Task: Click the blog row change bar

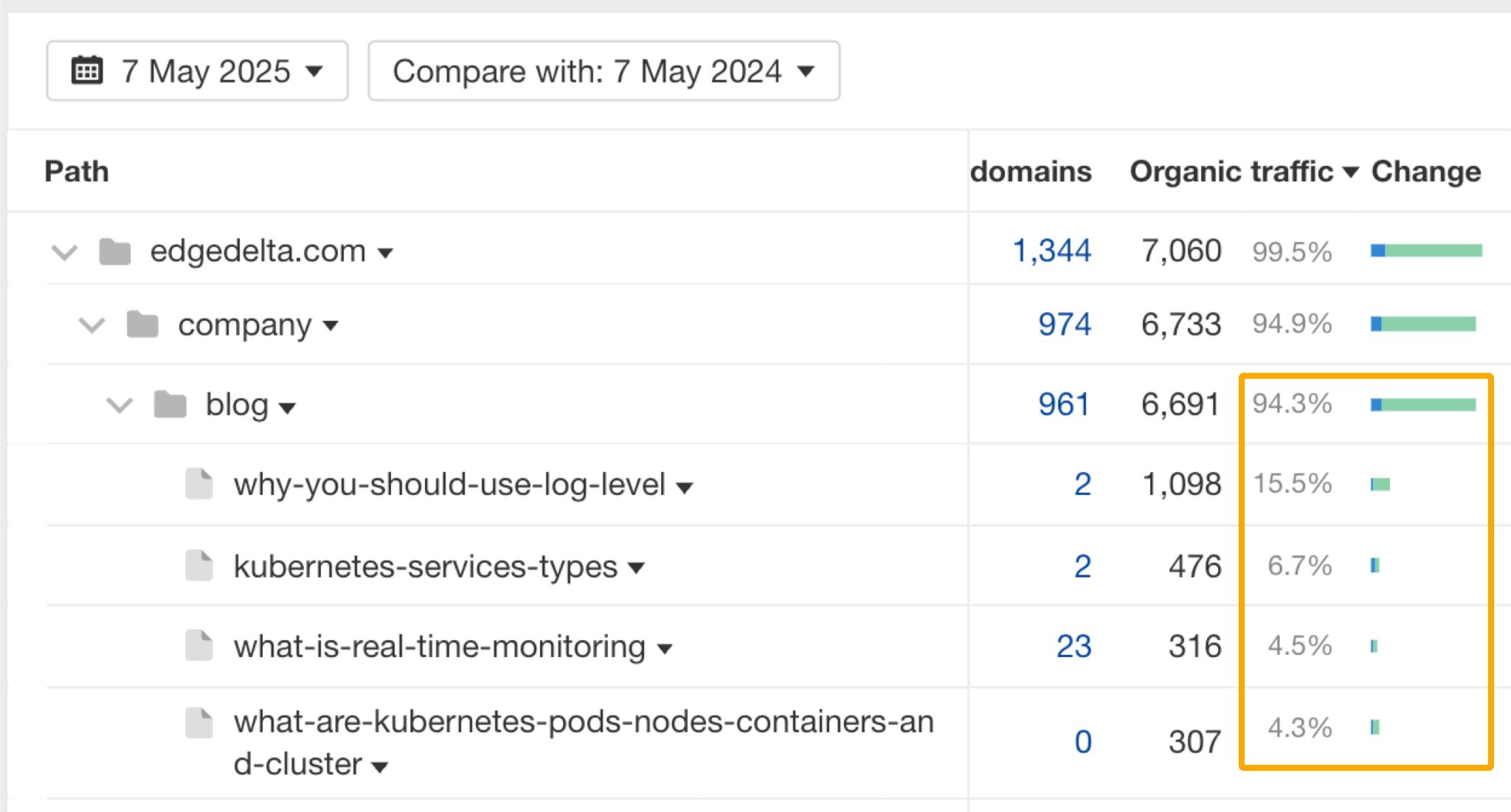Action: 1423,405
